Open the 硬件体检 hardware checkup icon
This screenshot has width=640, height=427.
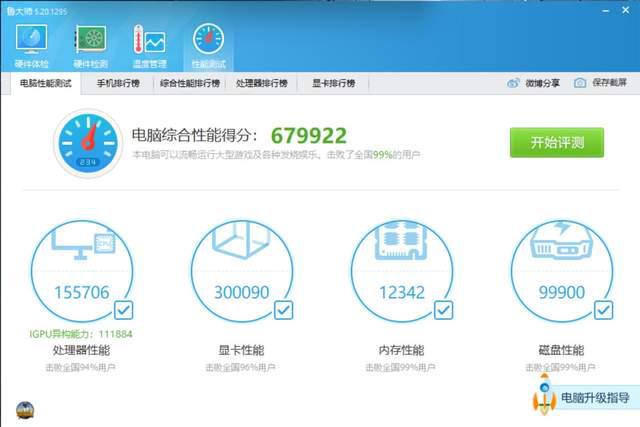(x=31, y=46)
